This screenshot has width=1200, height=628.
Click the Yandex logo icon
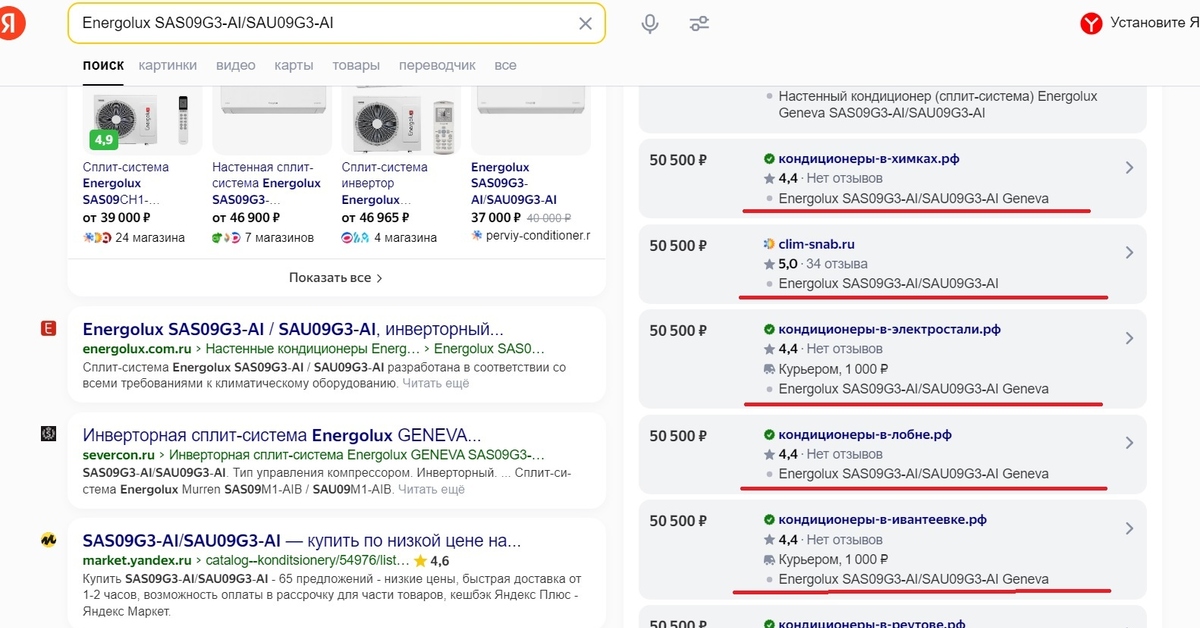[x=14, y=24]
